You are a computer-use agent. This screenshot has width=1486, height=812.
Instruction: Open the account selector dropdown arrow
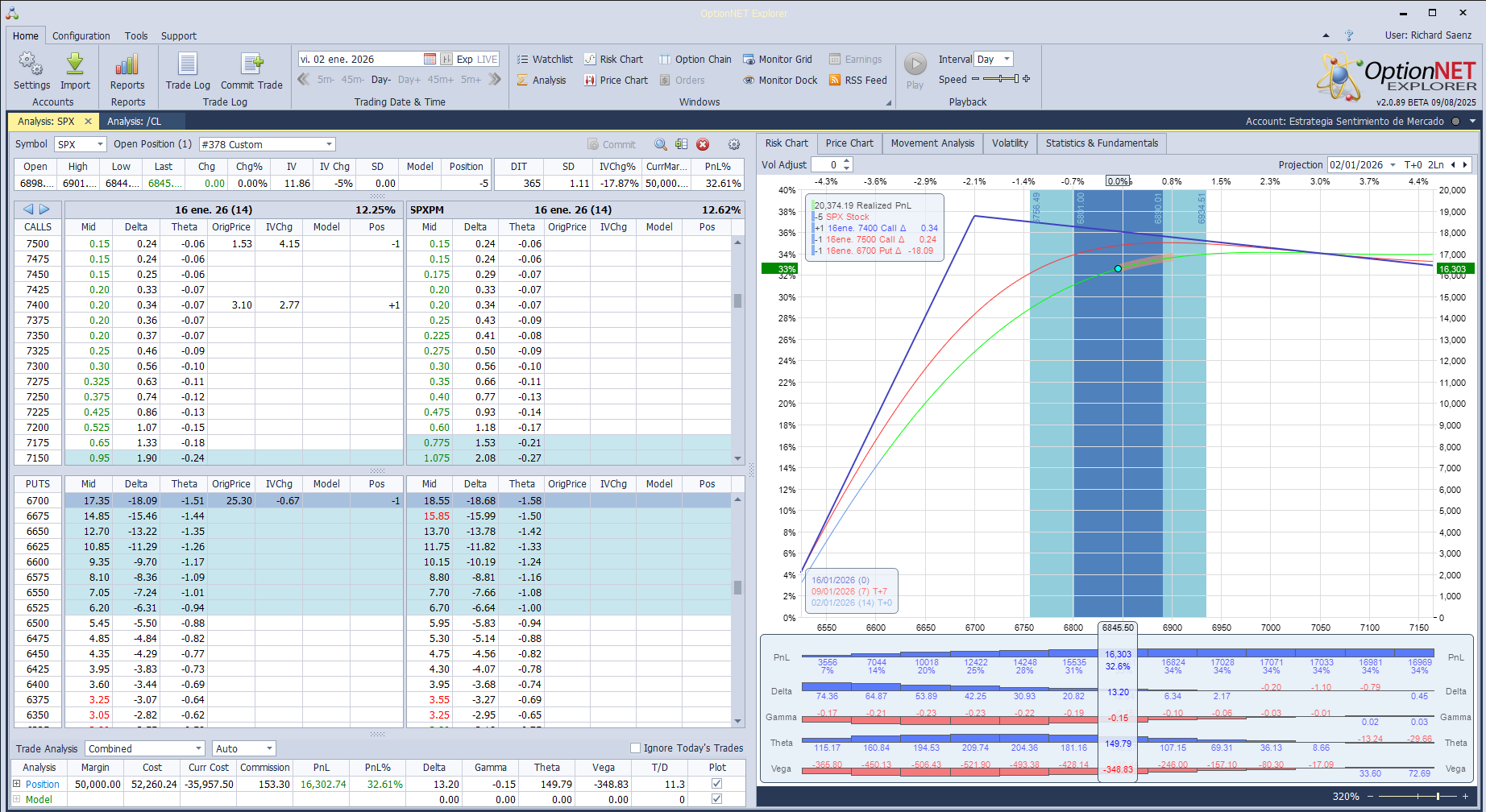click(1472, 122)
